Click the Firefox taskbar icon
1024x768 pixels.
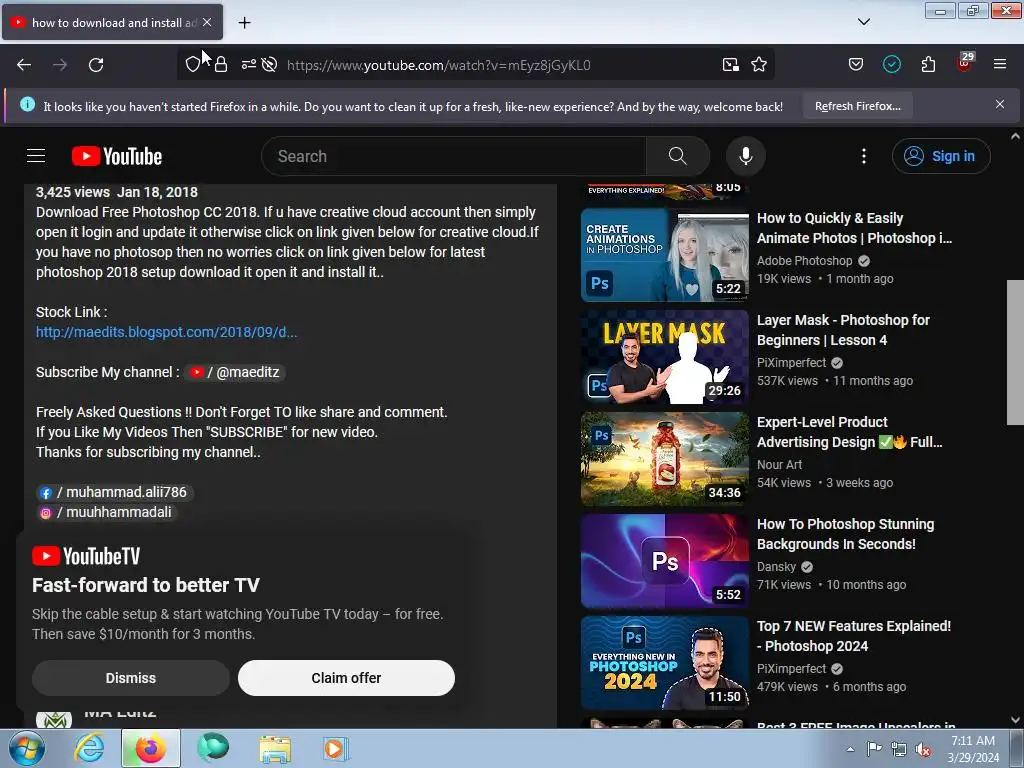(151, 748)
